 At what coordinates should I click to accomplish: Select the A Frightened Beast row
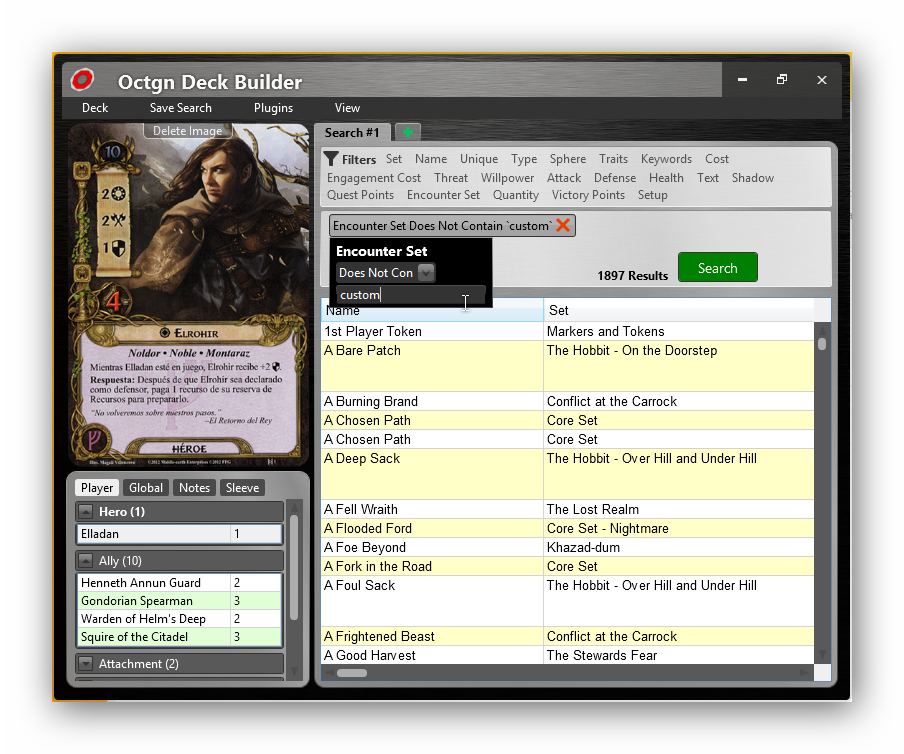coord(567,636)
